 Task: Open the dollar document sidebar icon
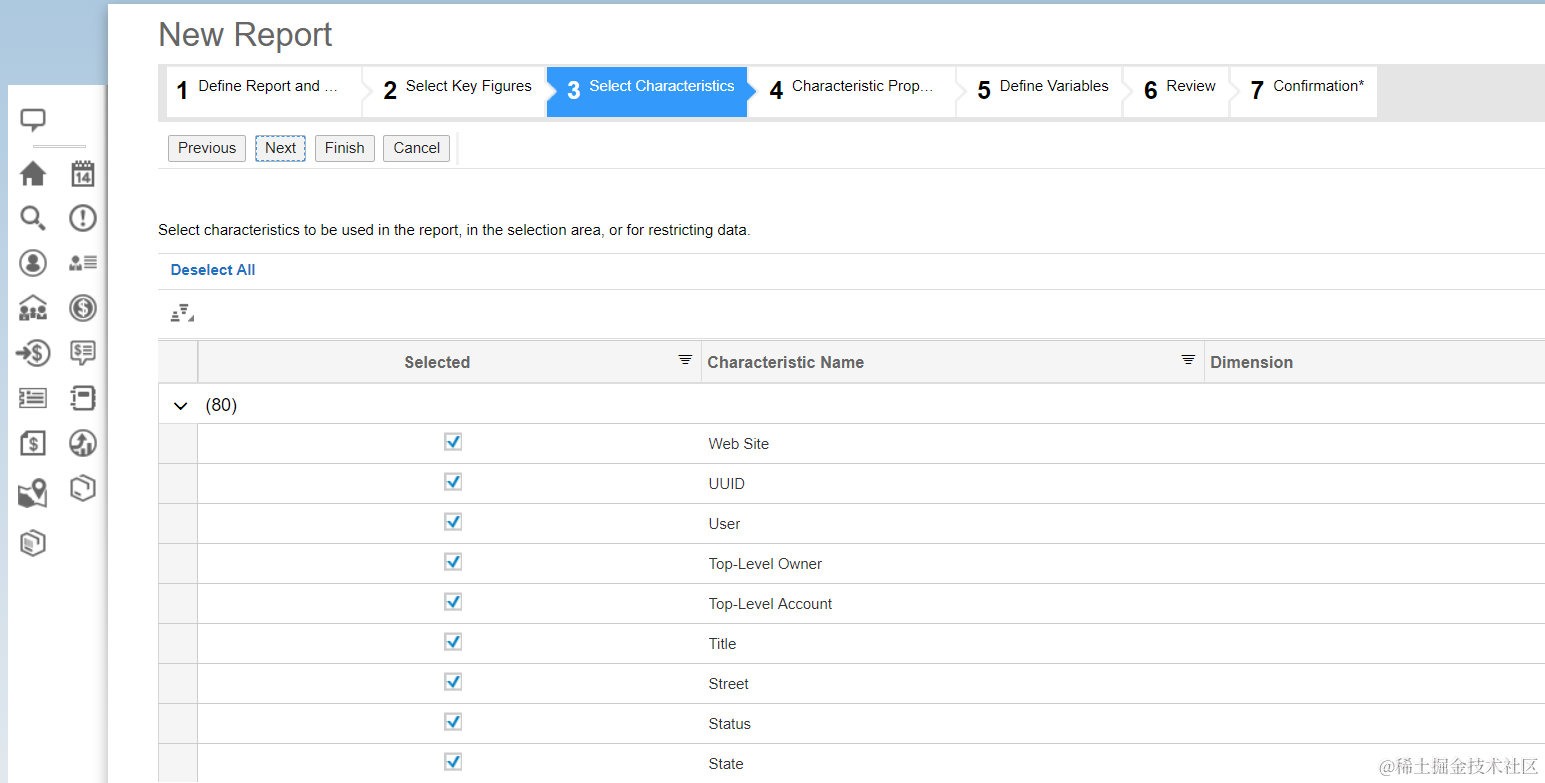[x=33, y=443]
